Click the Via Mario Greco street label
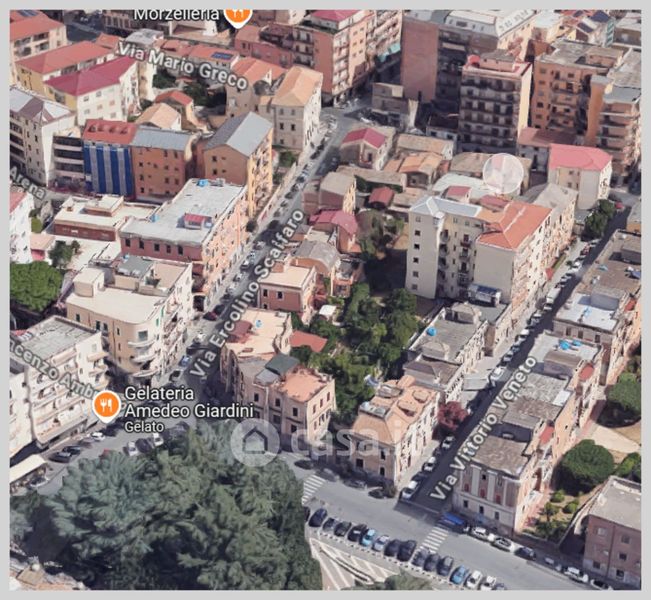Viewport: 651px width, 600px height. click(181, 65)
